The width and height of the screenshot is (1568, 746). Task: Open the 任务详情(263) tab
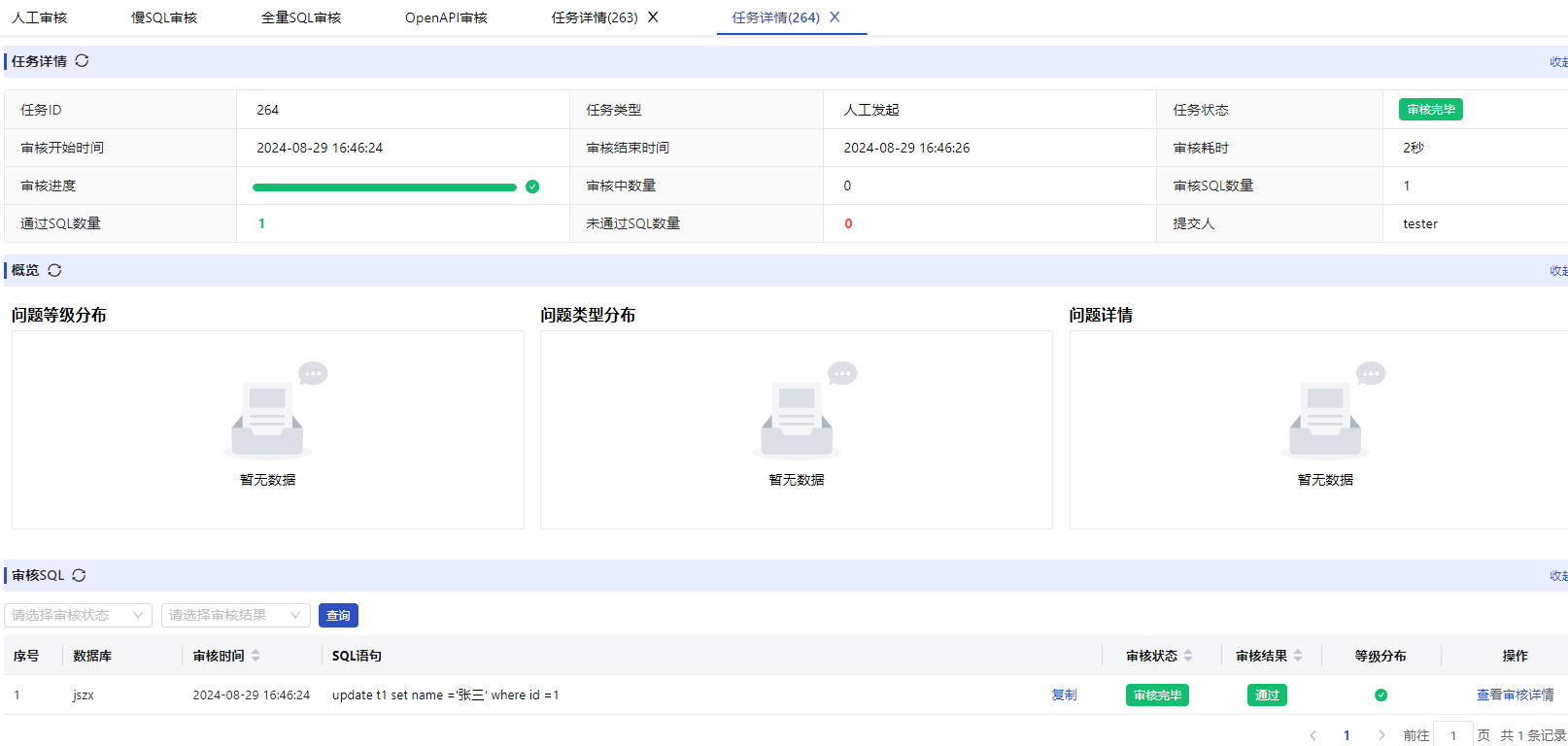(595, 17)
